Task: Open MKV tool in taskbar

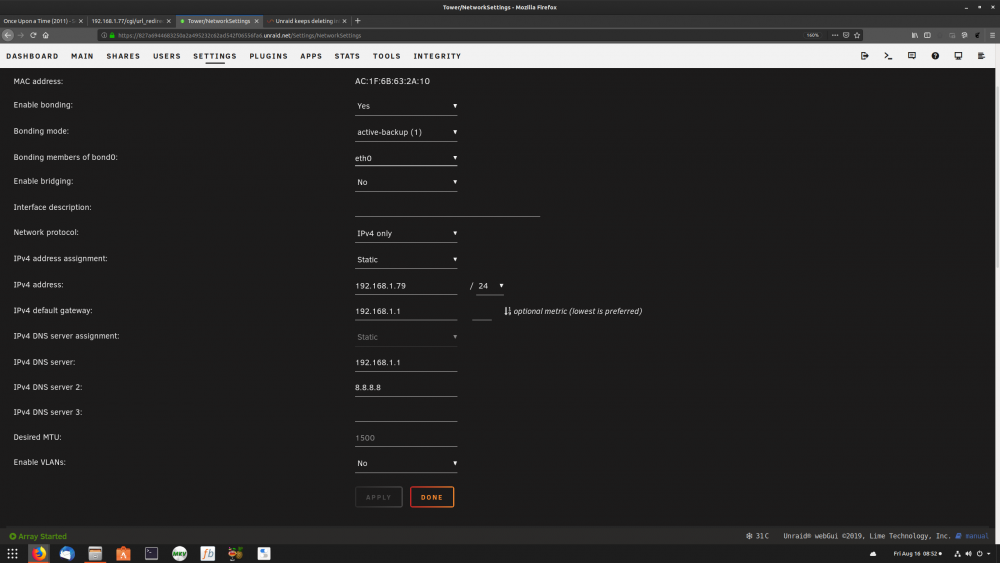Action: (x=179, y=553)
